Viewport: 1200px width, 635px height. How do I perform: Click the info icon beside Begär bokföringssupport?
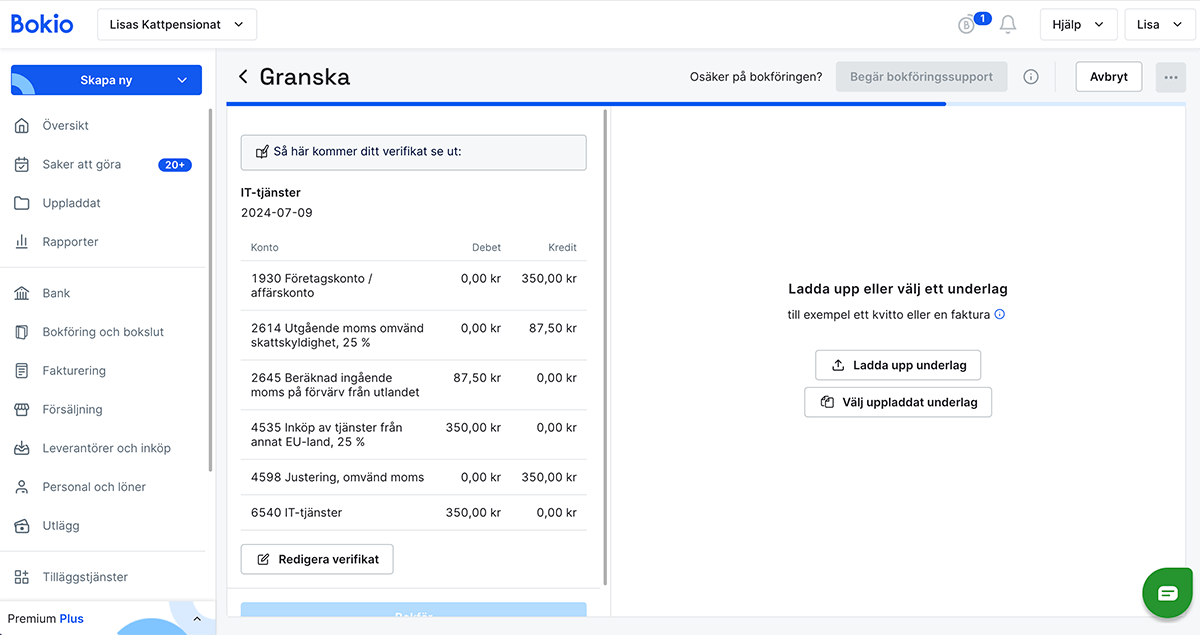point(1031,76)
